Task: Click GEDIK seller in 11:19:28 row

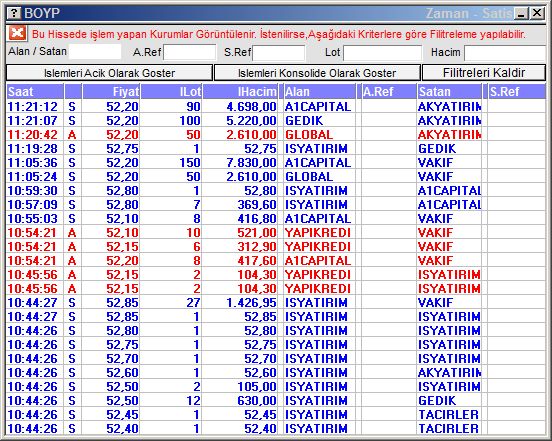Action: pyautogui.click(x=437, y=149)
